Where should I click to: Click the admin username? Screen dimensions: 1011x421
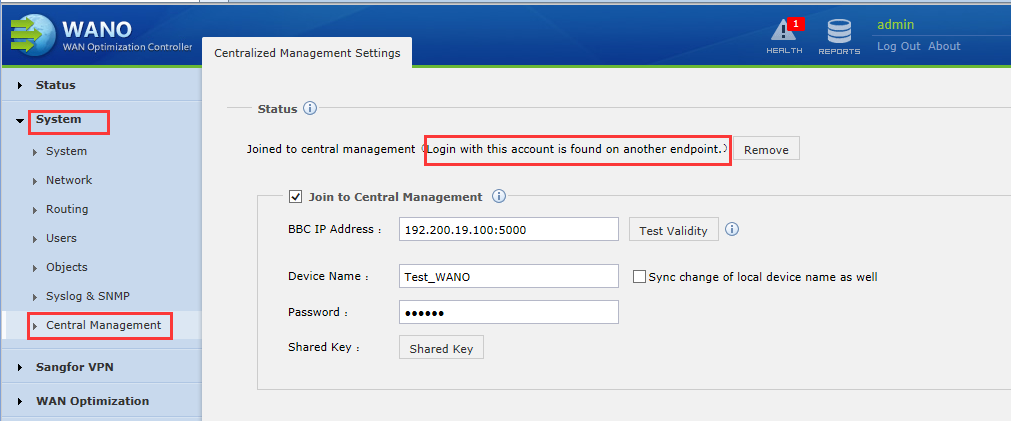click(x=896, y=24)
